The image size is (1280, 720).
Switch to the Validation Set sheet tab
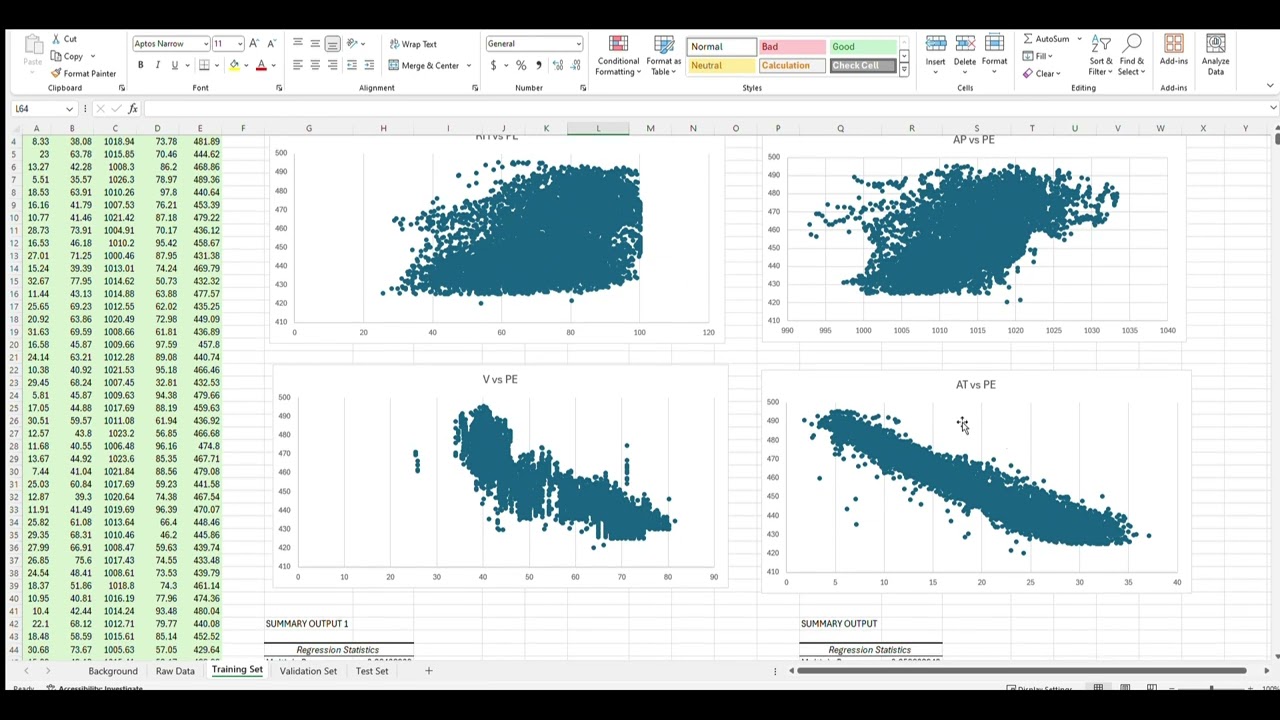click(308, 671)
